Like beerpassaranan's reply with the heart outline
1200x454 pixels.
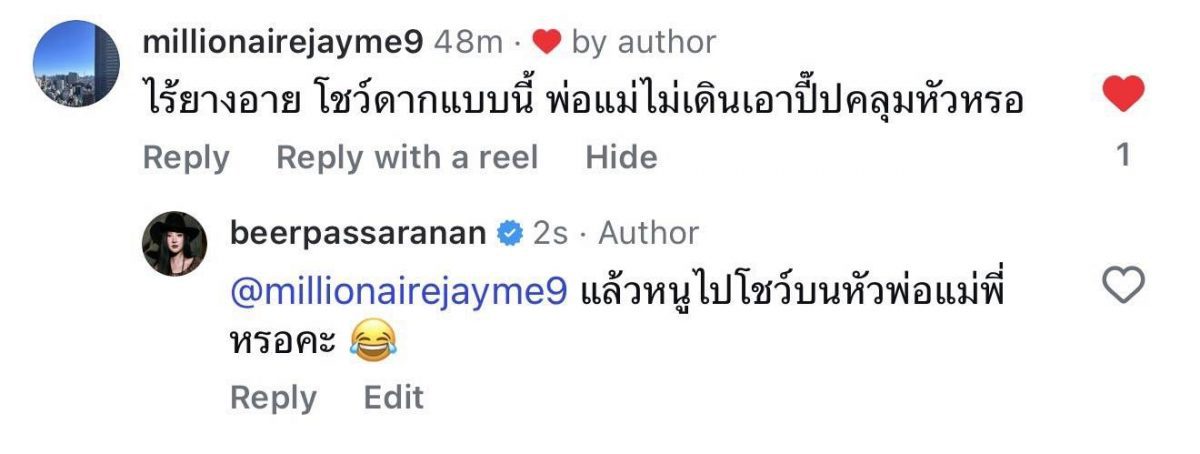click(x=1123, y=288)
